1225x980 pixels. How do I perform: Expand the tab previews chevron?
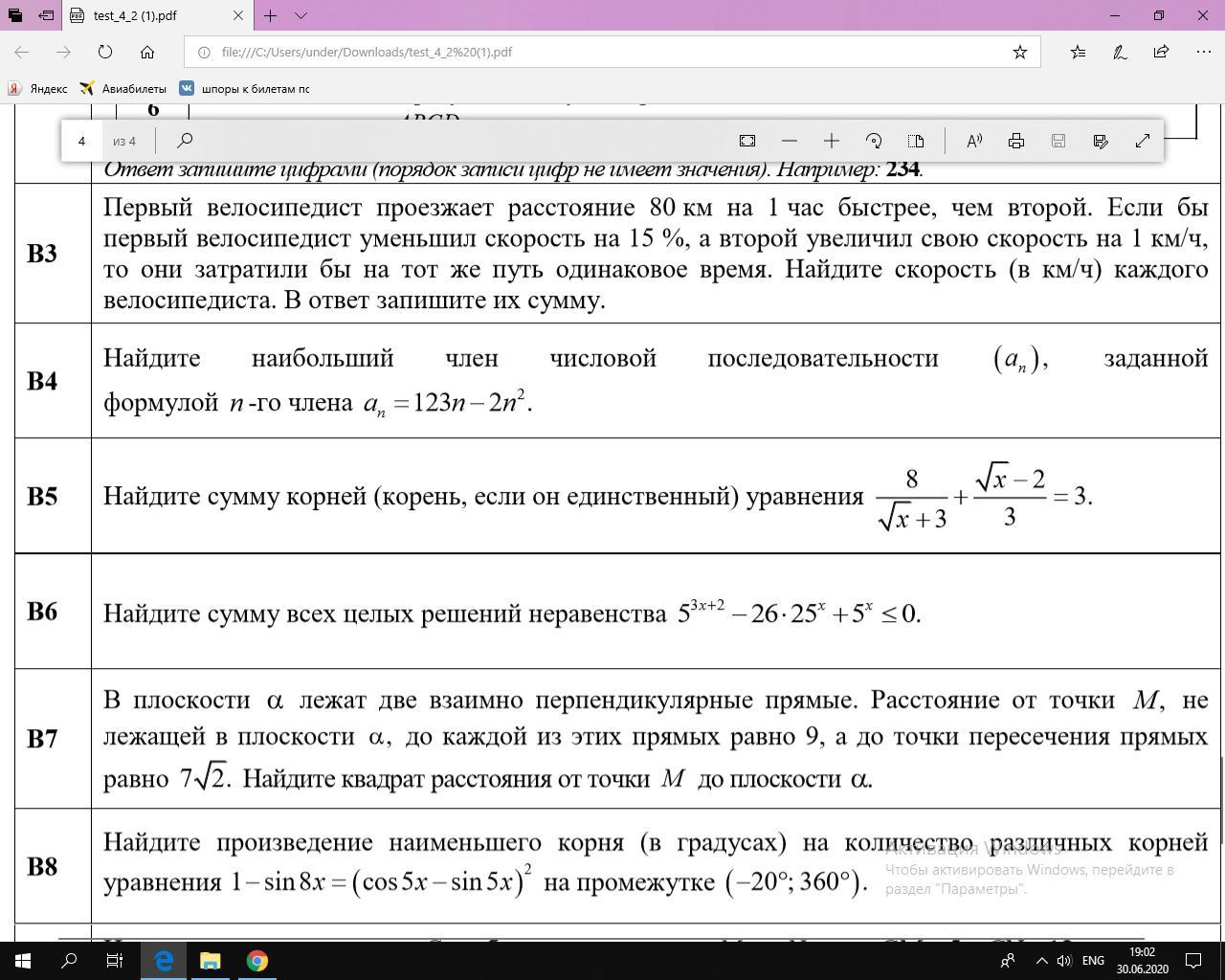pyautogui.click(x=301, y=15)
